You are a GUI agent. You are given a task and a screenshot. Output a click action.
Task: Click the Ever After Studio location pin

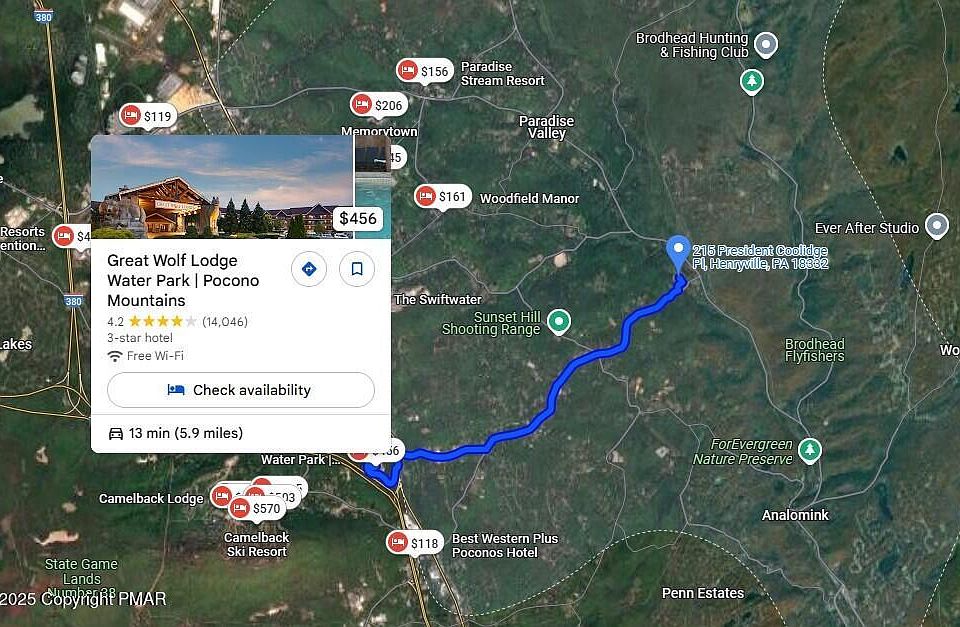[937, 226]
